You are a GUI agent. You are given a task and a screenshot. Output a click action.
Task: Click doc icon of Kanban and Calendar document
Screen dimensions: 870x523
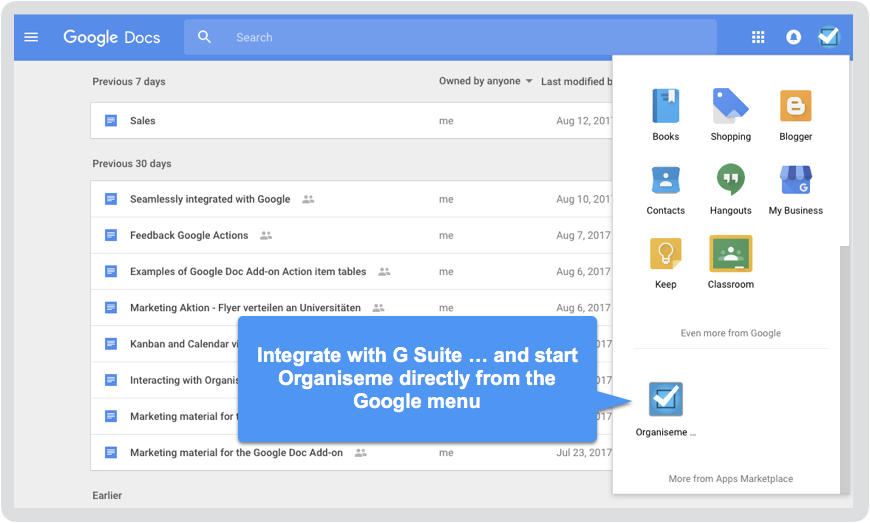[111, 344]
